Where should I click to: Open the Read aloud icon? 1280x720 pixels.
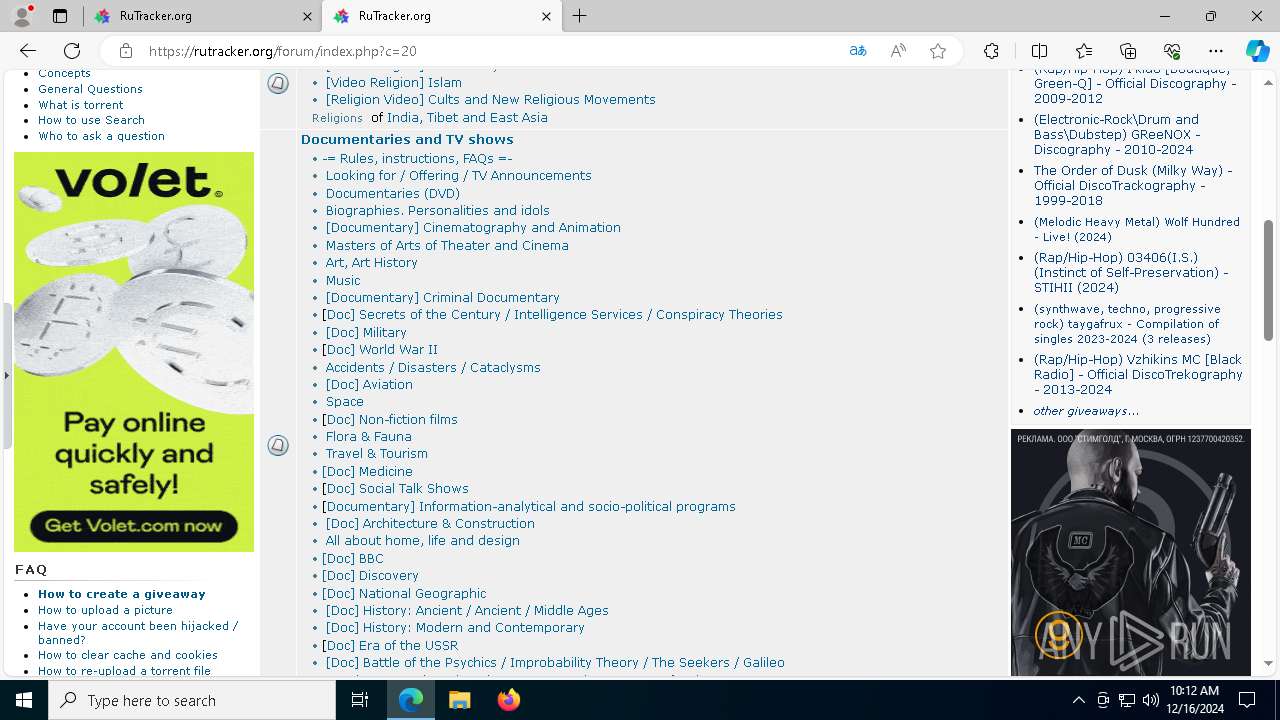pyautogui.click(x=898, y=51)
